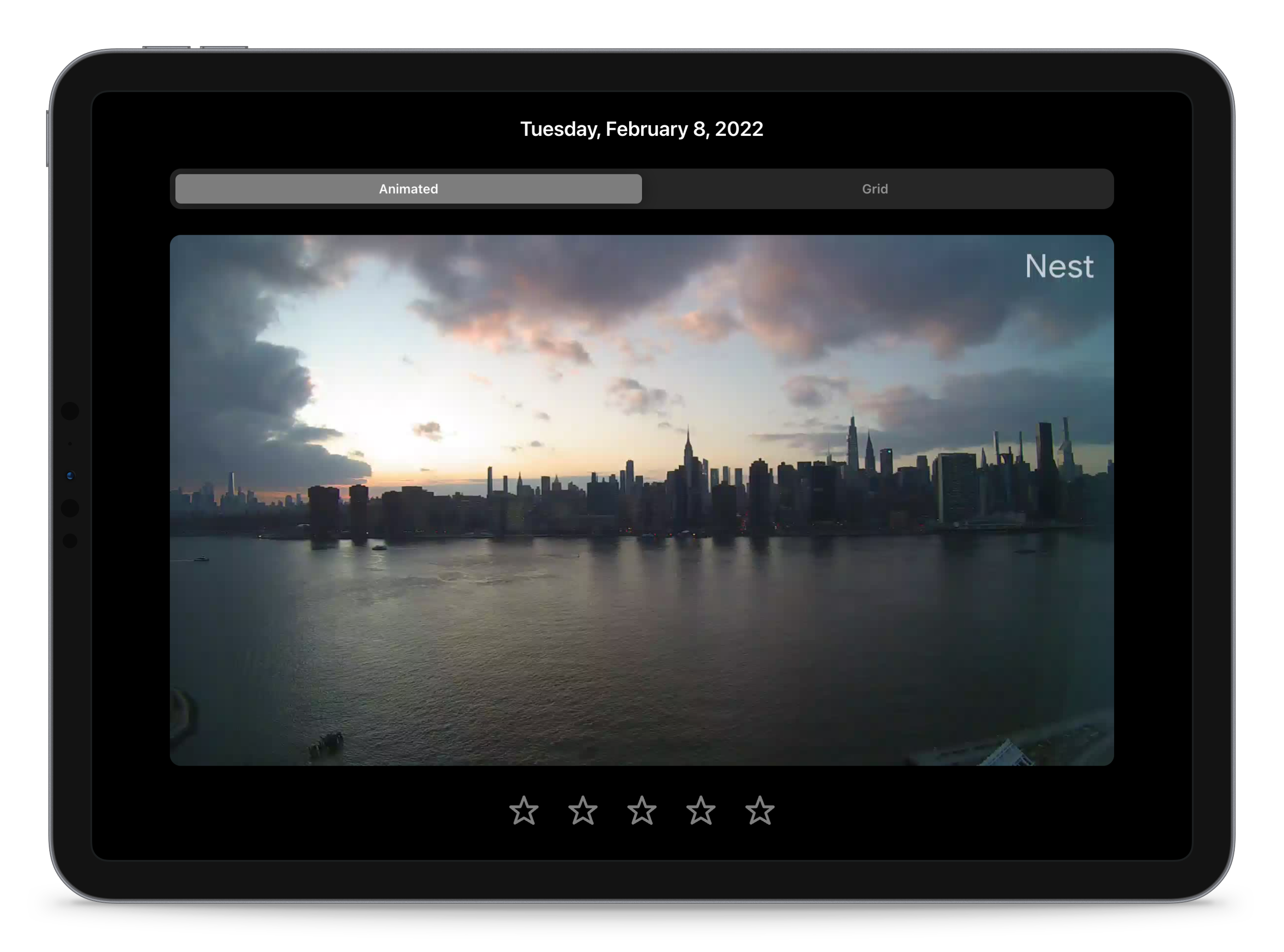Rate the sunset four stars
1284x952 pixels.
pyautogui.click(x=701, y=811)
